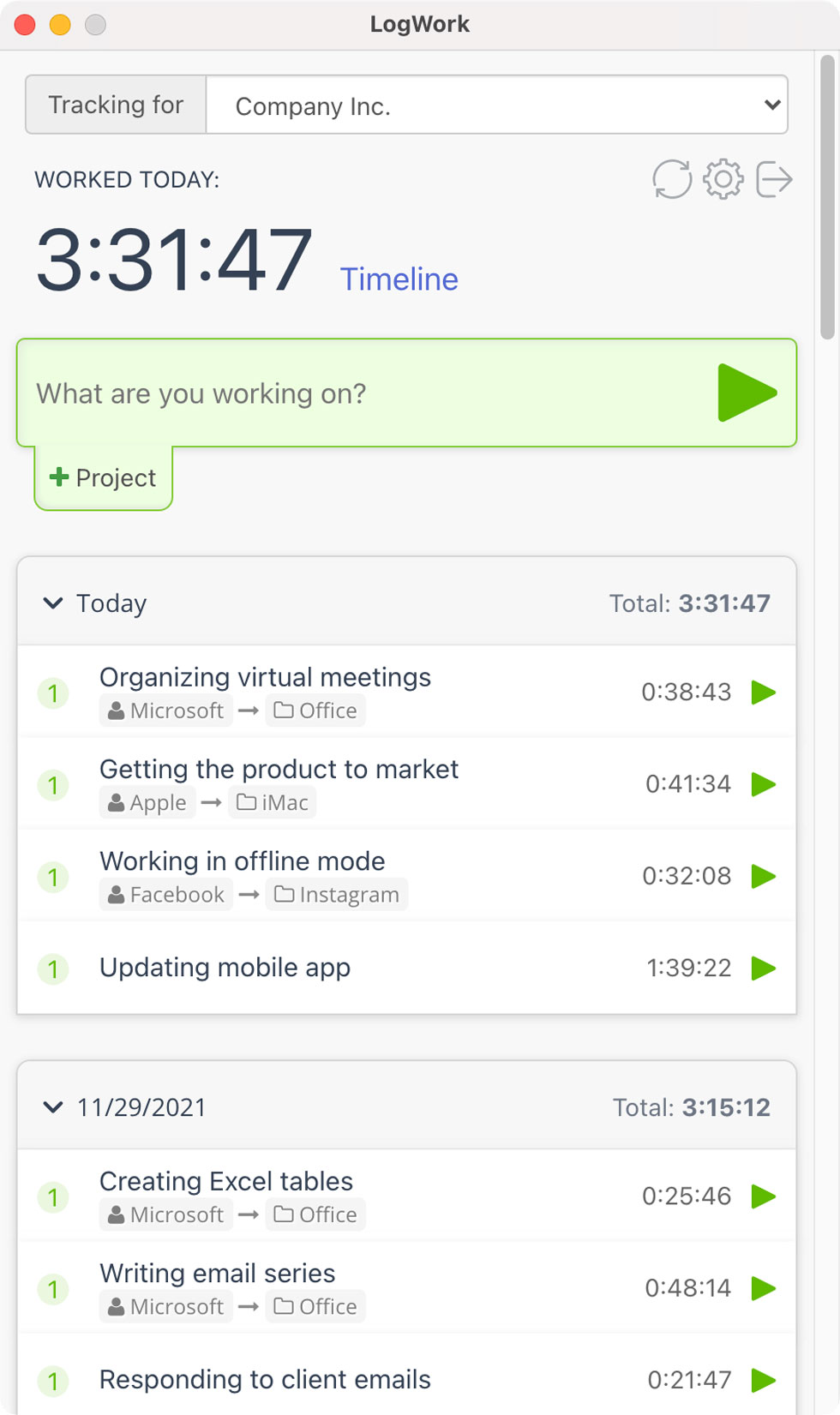Collapse the Today section
Image resolution: width=840 pixels, height=1415 pixels.
(x=53, y=603)
